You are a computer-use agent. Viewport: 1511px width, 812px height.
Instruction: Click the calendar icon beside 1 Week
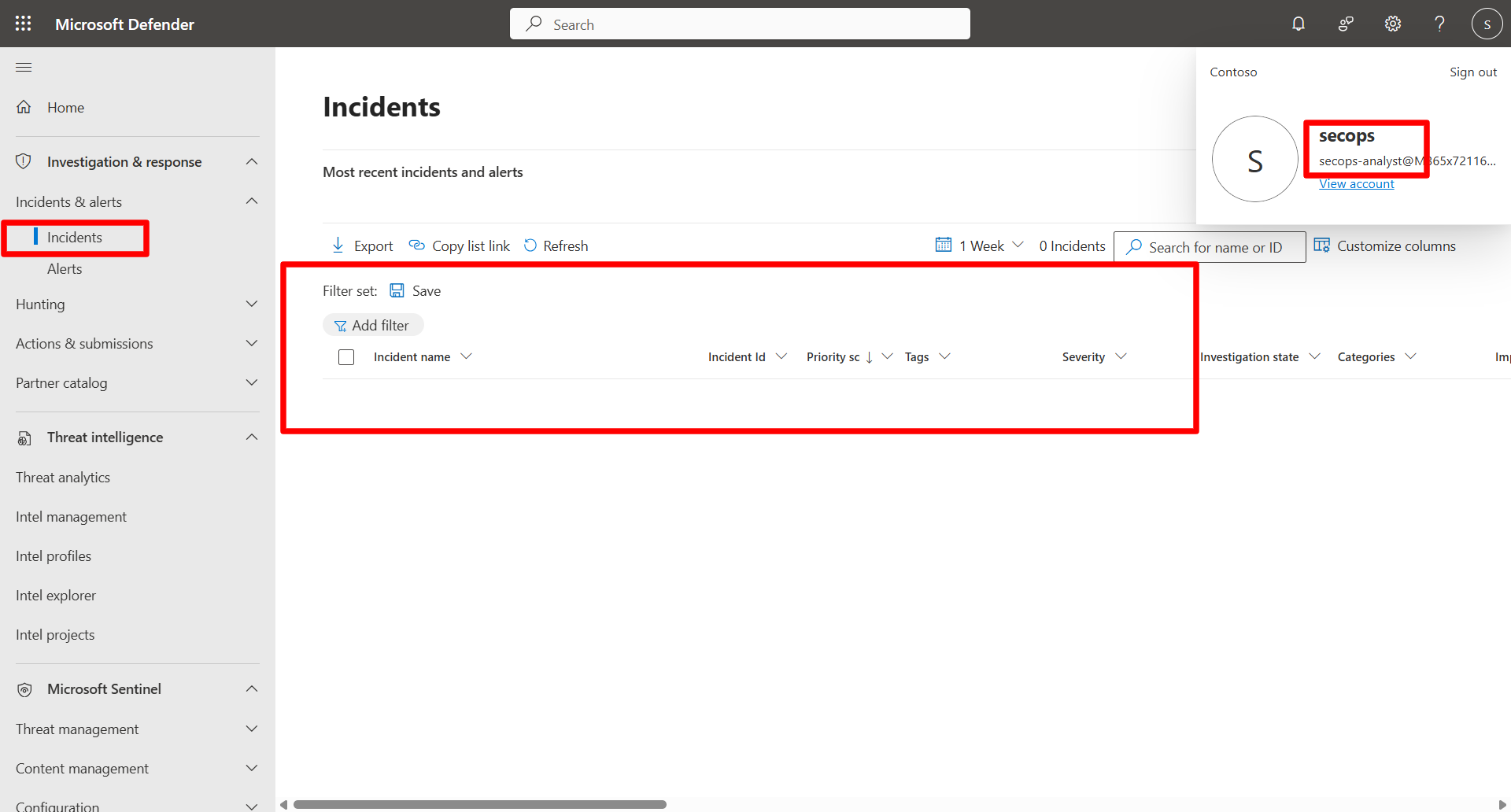[x=944, y=245]
